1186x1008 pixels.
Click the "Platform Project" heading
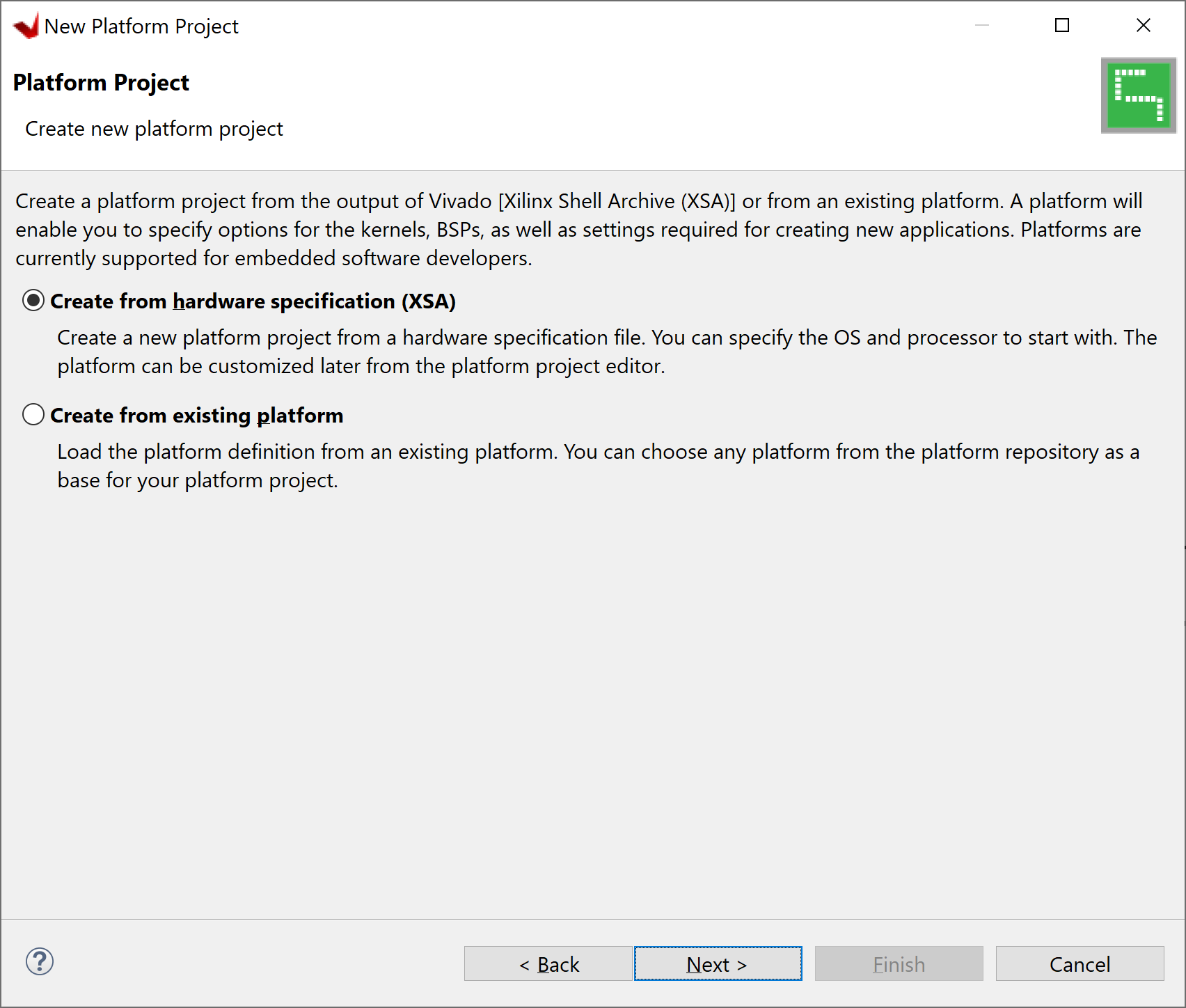(x=101, y=82)
